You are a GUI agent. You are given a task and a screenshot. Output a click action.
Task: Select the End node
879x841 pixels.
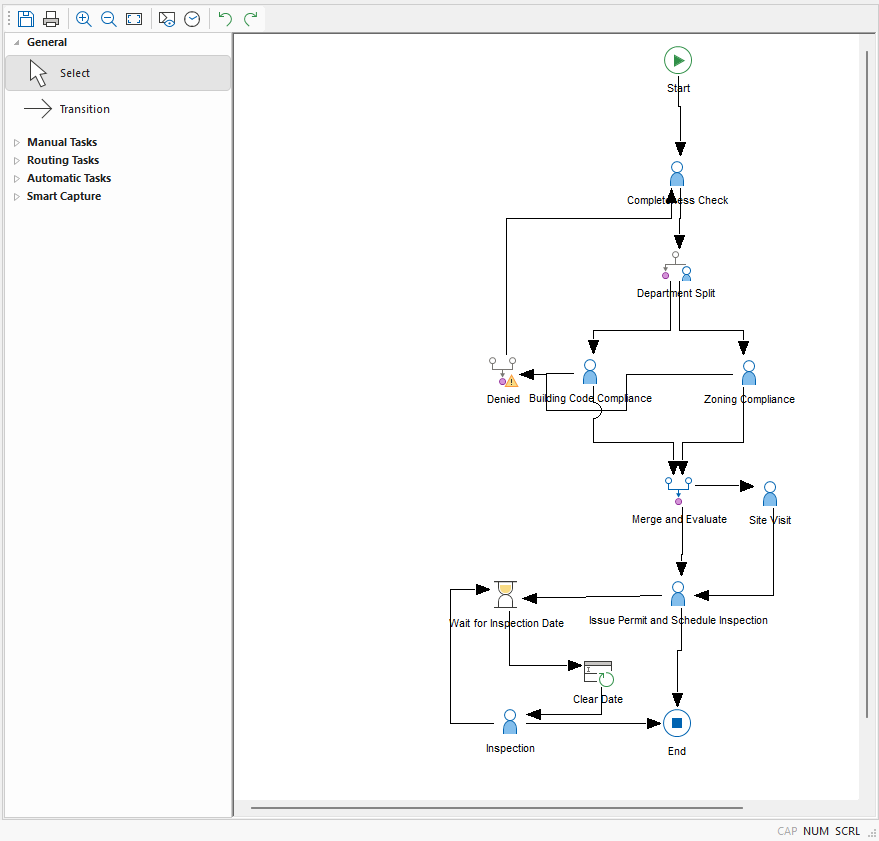pos(677,723)
